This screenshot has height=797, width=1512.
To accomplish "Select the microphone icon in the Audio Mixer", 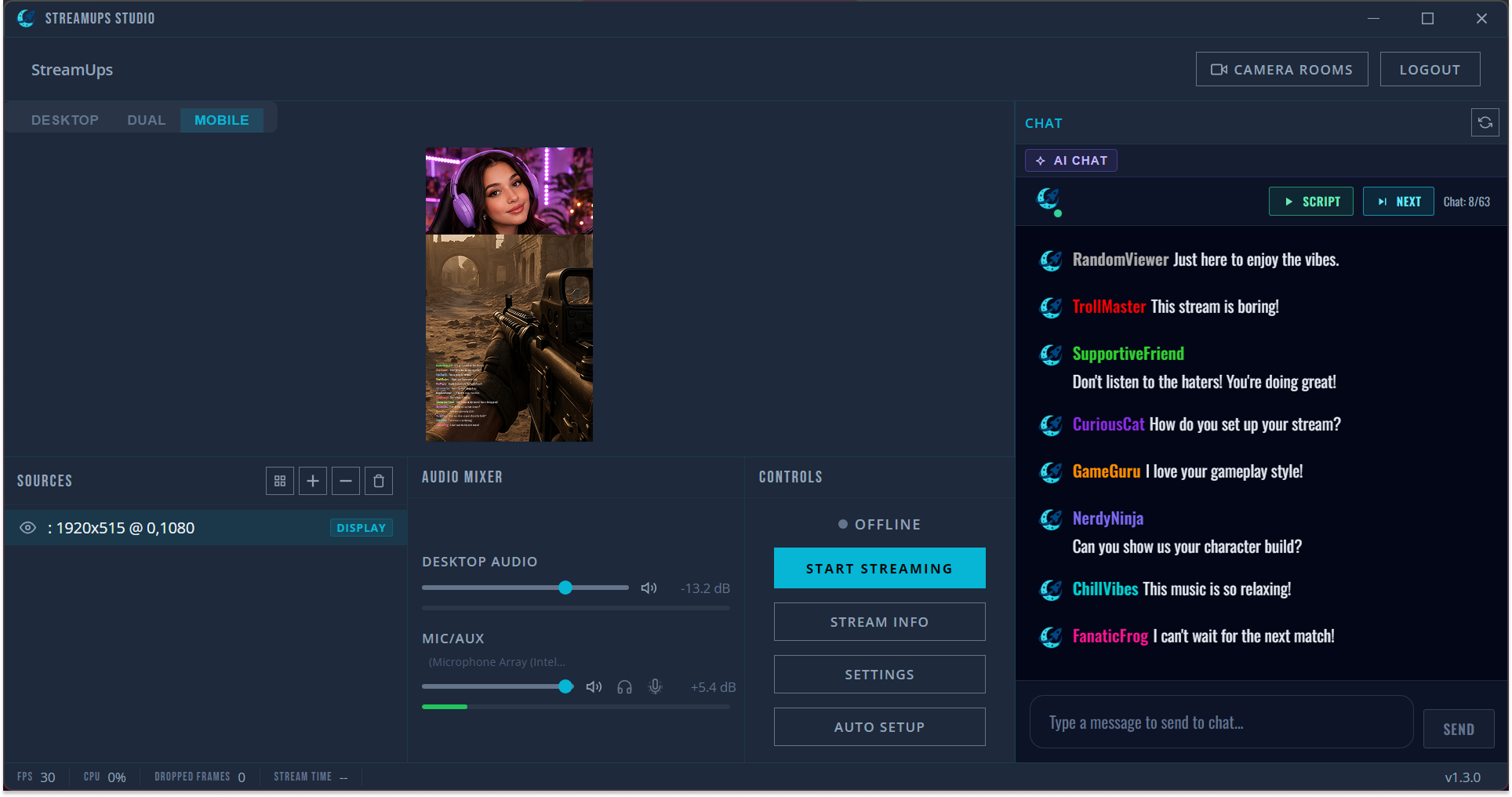I will coord(656,686).
